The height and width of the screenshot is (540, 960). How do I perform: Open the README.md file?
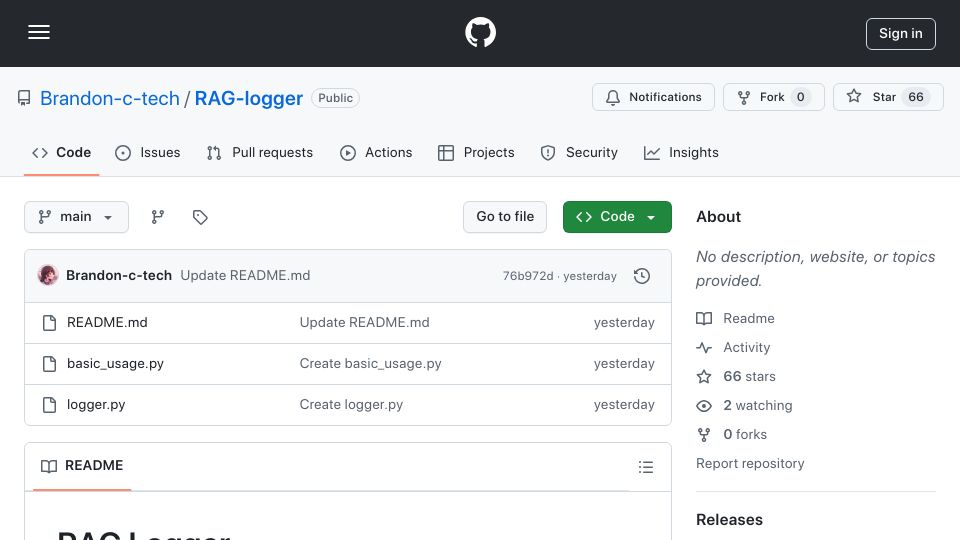(107, 323)
